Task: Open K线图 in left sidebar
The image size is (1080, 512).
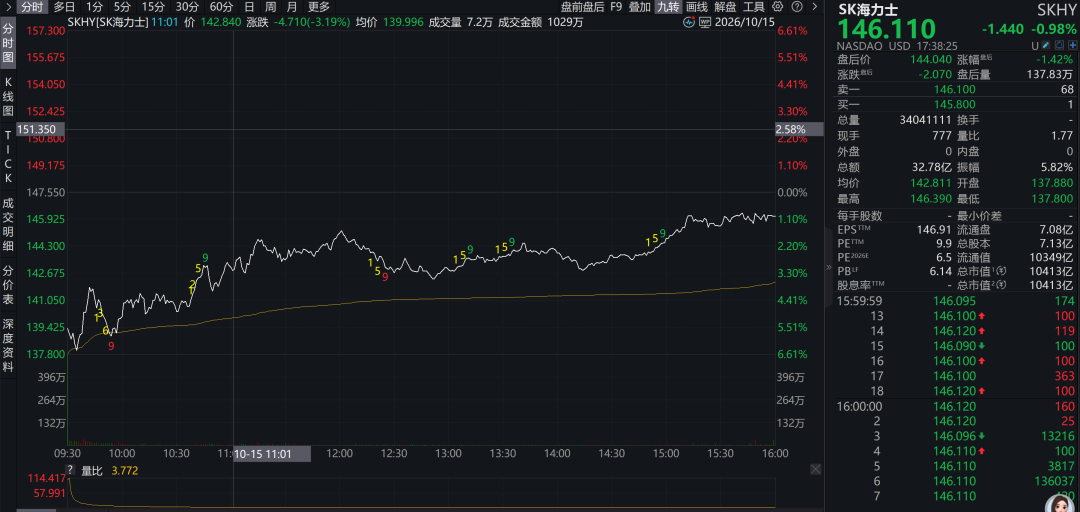Action: [8, 95]
